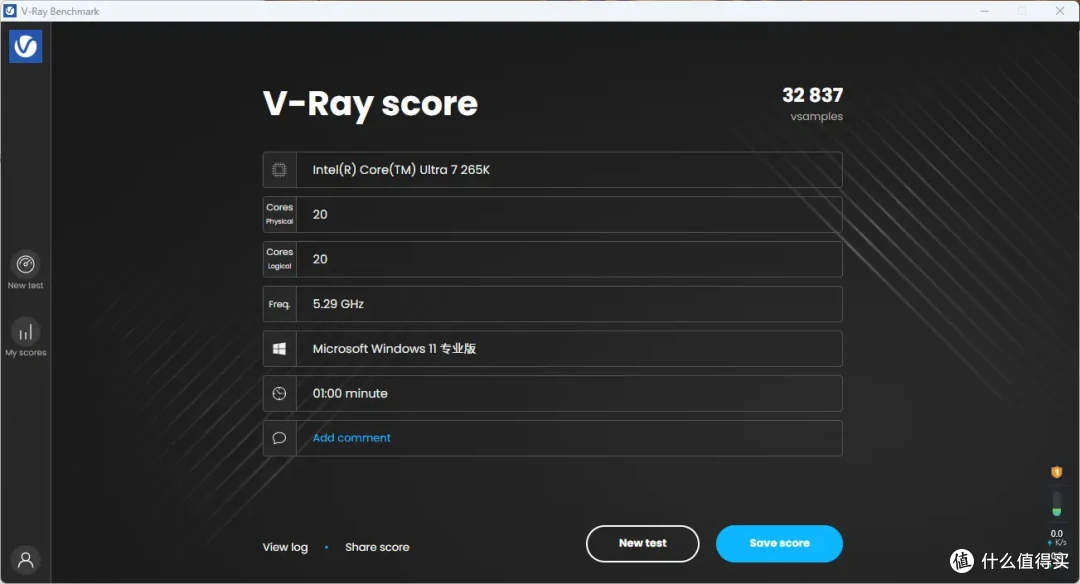The height and width of the screenshot is (584, 1080).
Task: Click the Share score link
Action: coord(377,547)
